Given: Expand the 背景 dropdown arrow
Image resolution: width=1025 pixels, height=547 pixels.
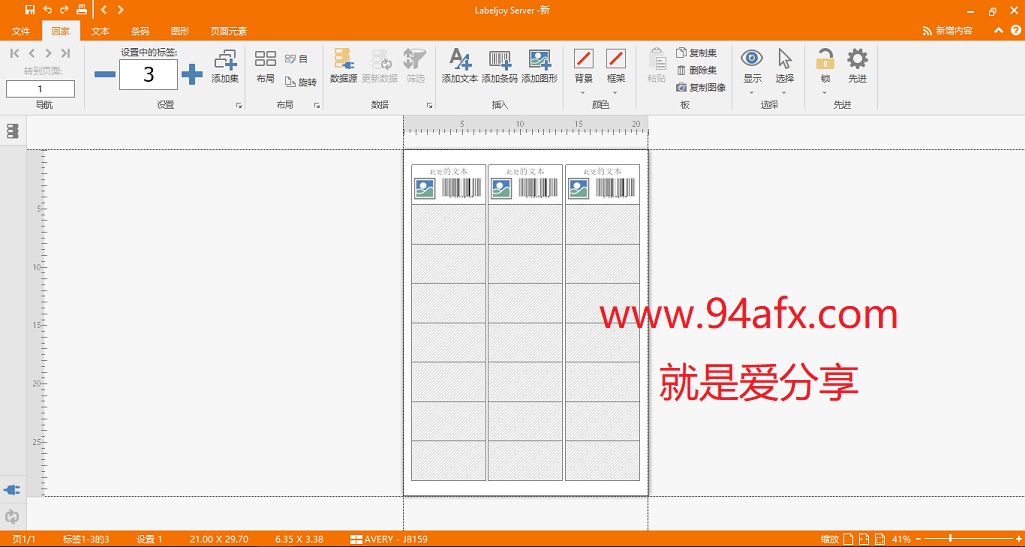Looking at the screenshot, I should coord(584,92).
